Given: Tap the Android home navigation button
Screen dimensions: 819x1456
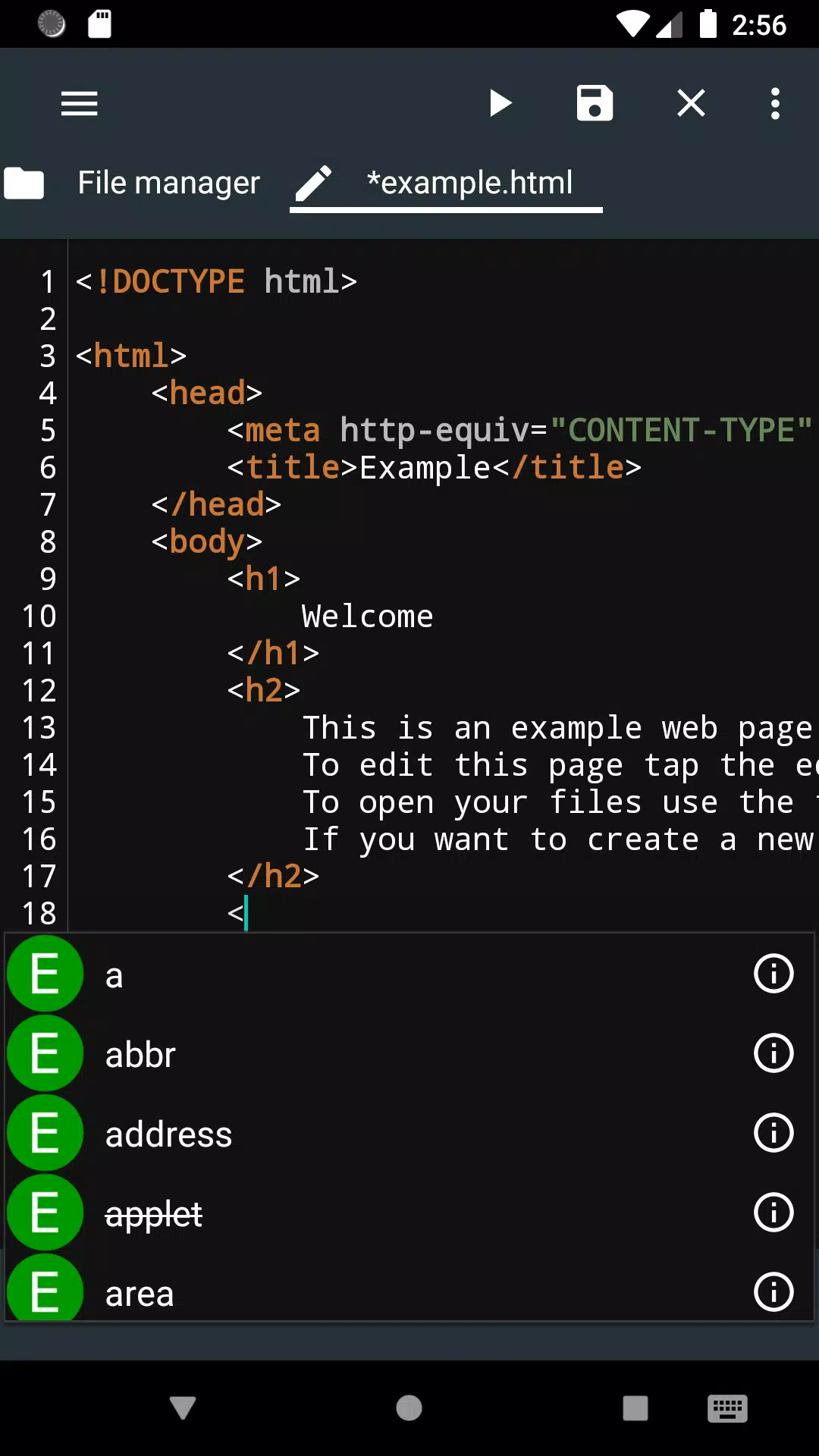Looking at the screenshot, I should pos(409,1408).
